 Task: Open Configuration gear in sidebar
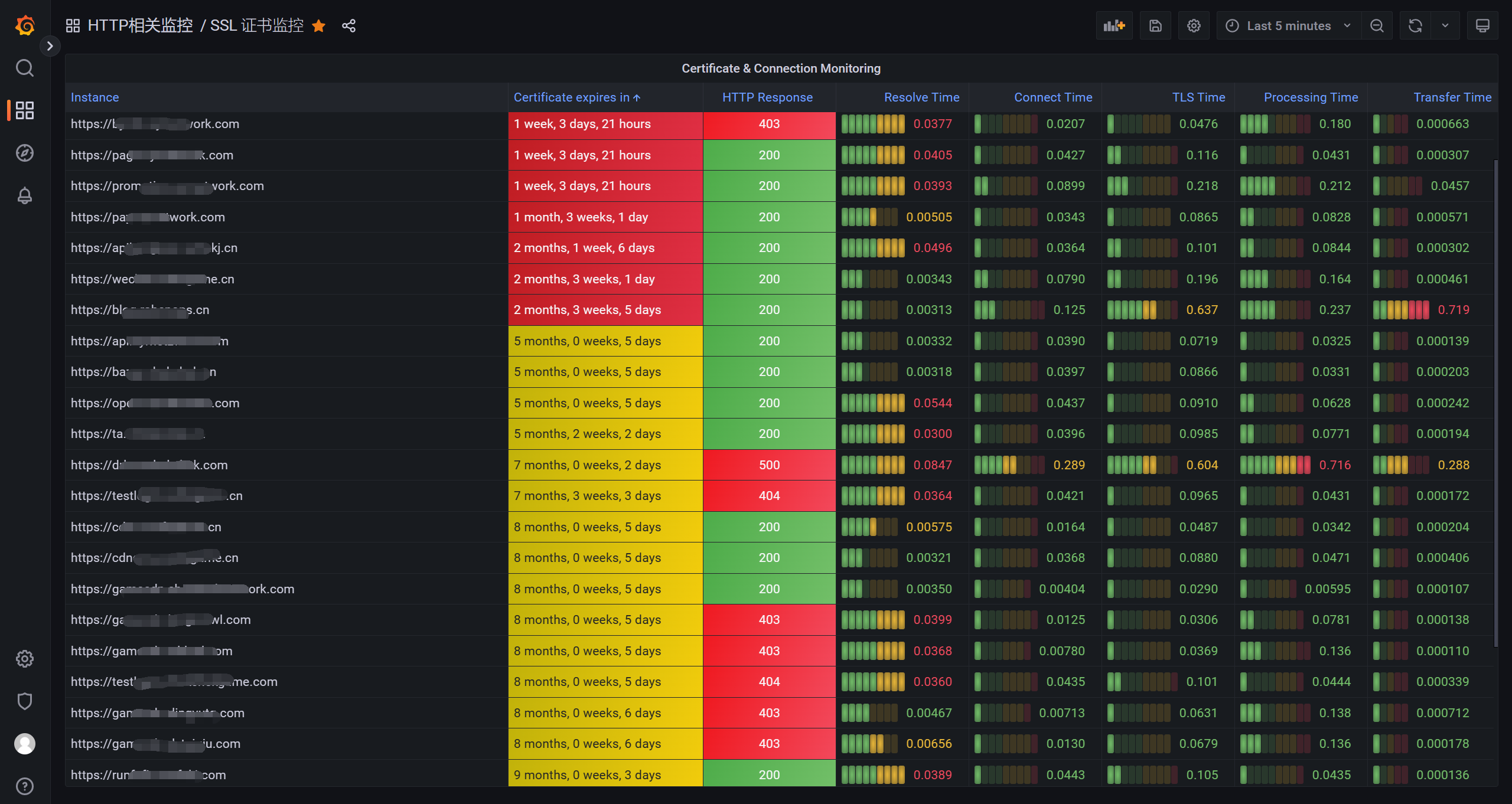coord(25,659)
